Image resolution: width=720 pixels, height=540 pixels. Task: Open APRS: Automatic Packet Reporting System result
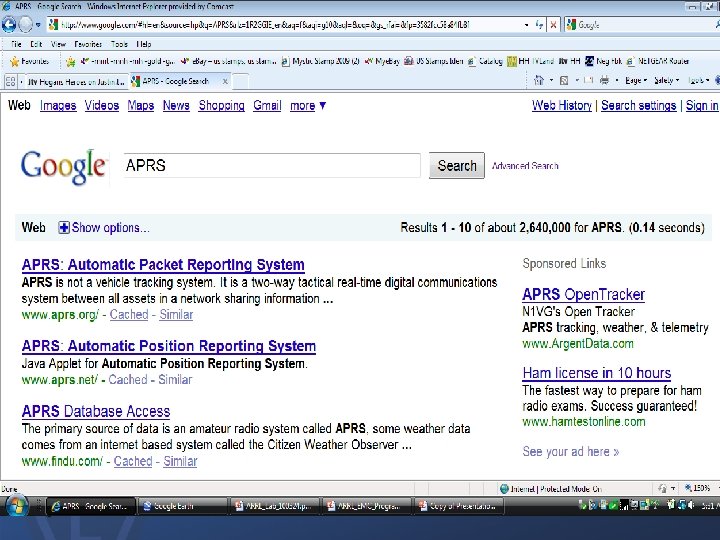pos(163,265)
